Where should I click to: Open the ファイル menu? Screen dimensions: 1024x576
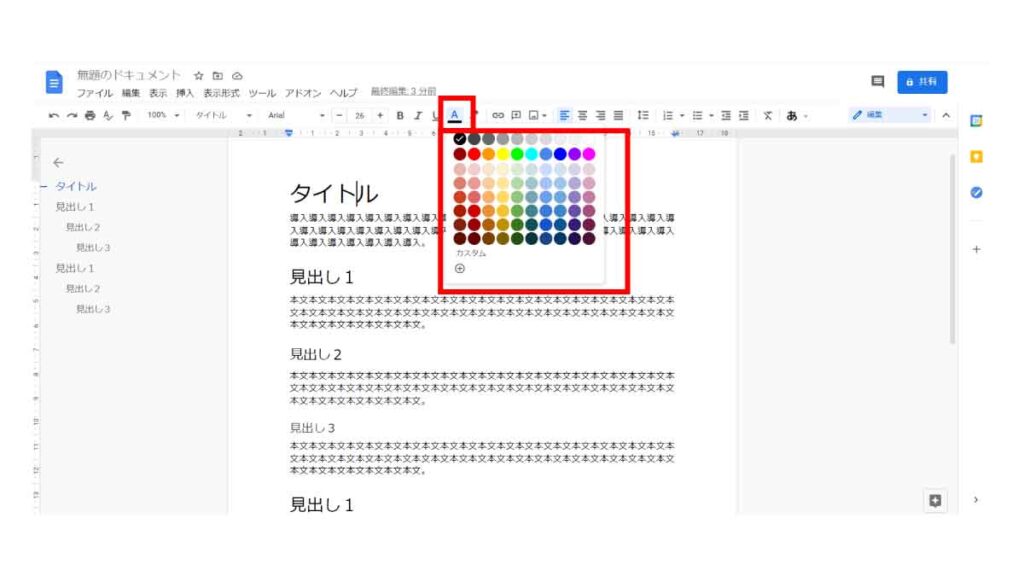coord(95,93)
